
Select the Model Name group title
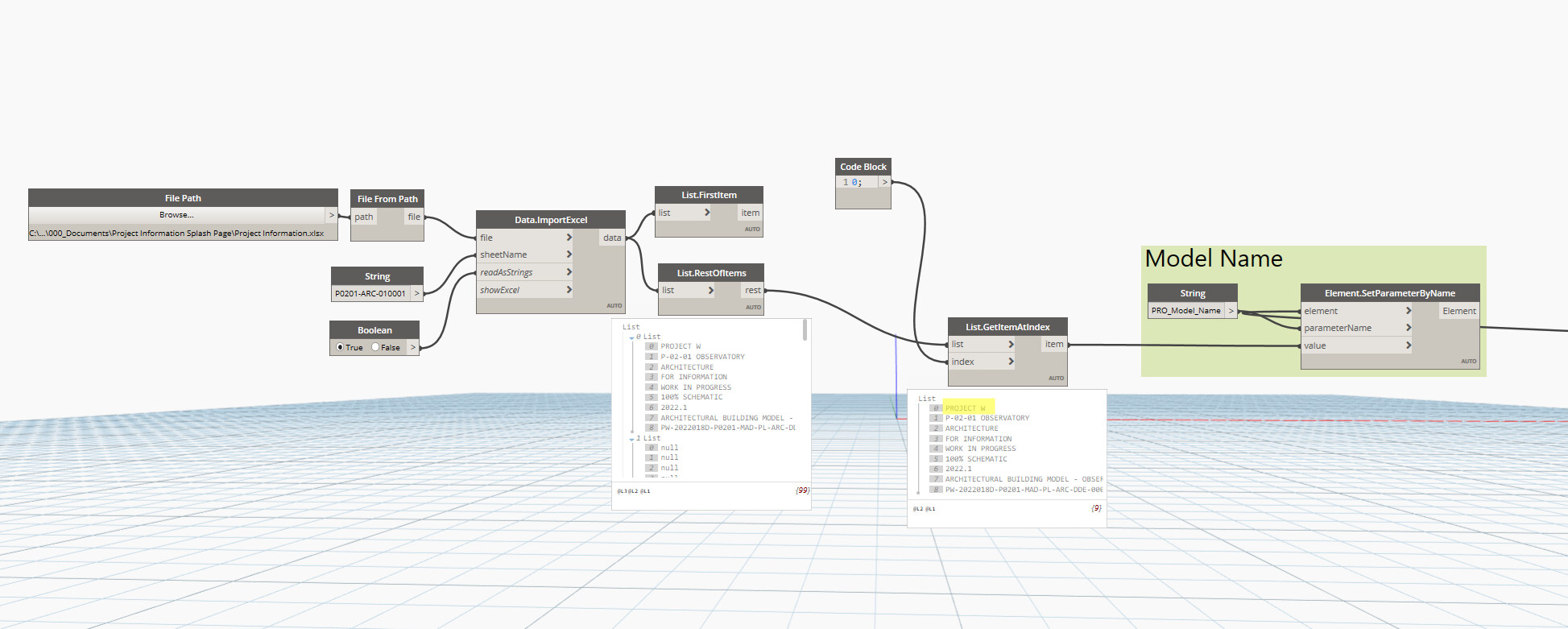pyautogui.click(x=1214, y=259)
